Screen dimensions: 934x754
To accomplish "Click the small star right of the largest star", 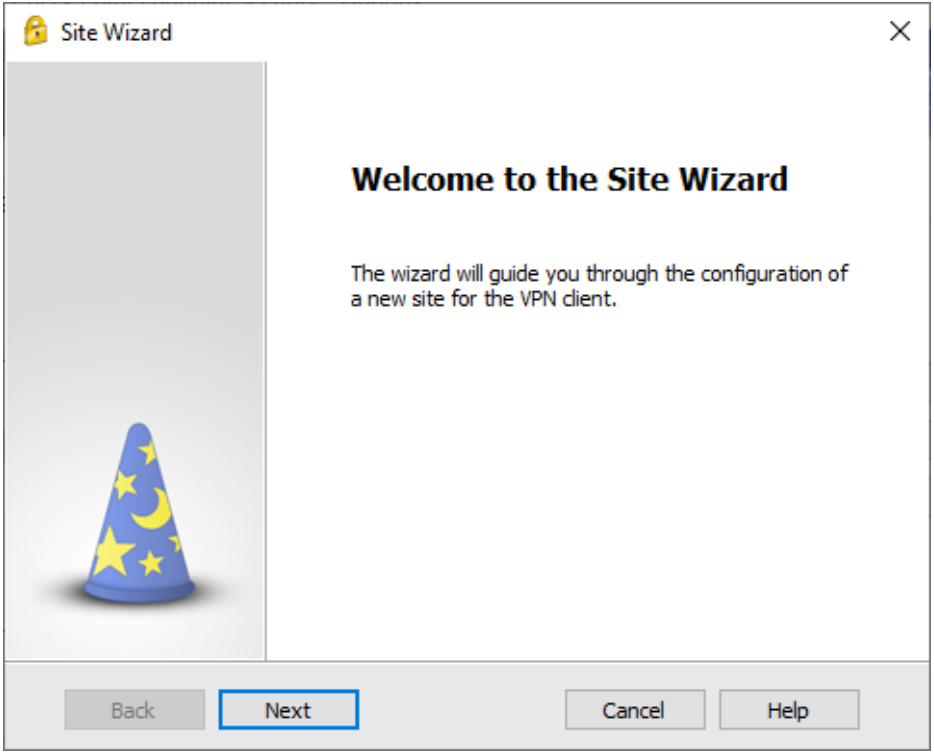I will (x=151, y=562).
